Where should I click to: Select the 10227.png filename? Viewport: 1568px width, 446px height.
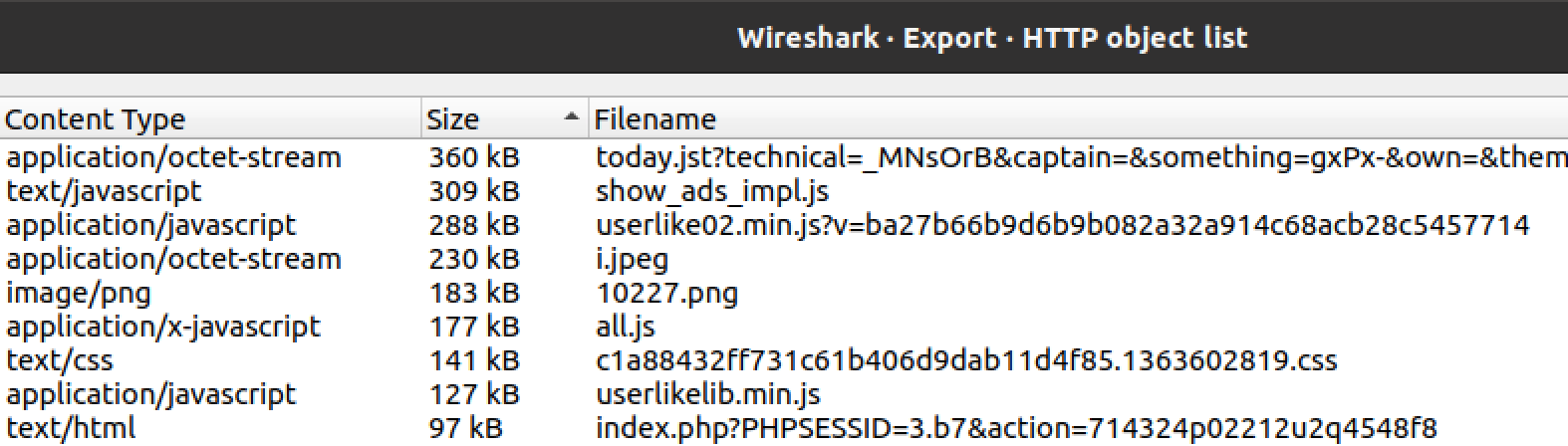point(667,293)
